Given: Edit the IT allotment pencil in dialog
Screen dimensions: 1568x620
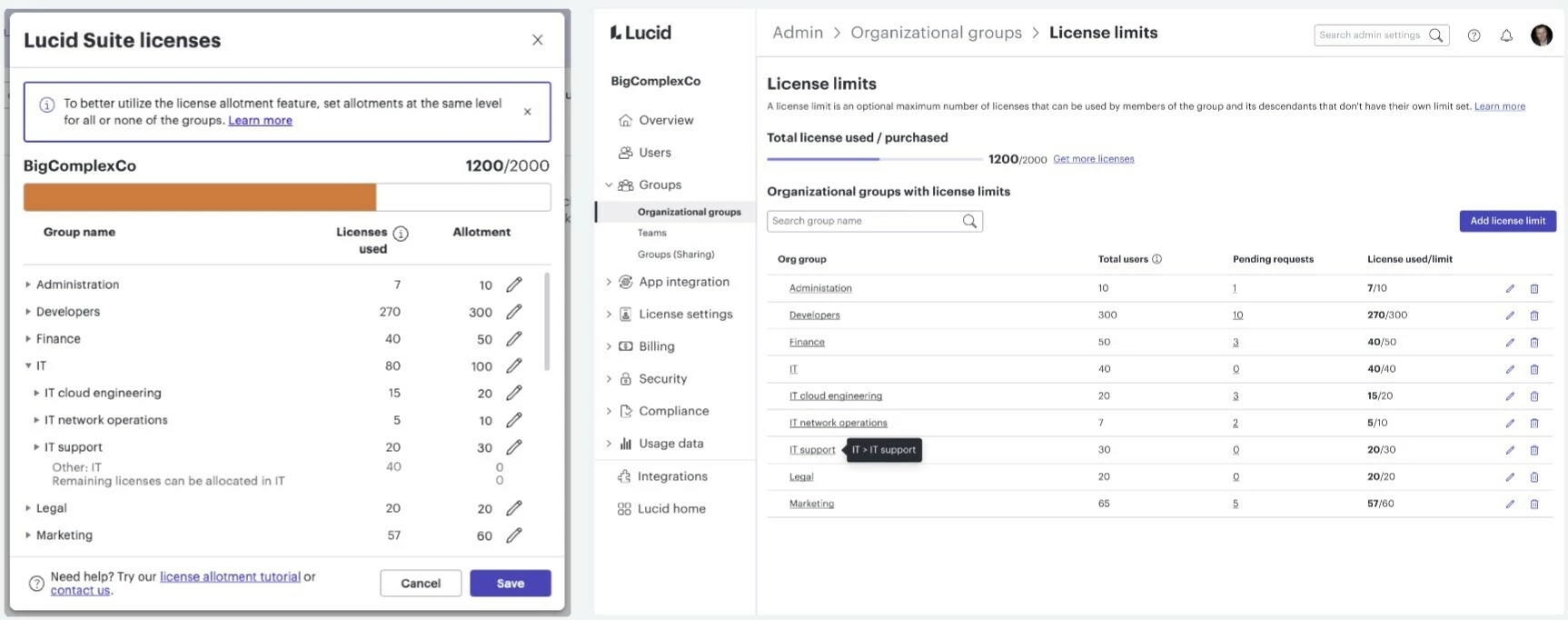Looking at the screenshot, I should 514,365.
